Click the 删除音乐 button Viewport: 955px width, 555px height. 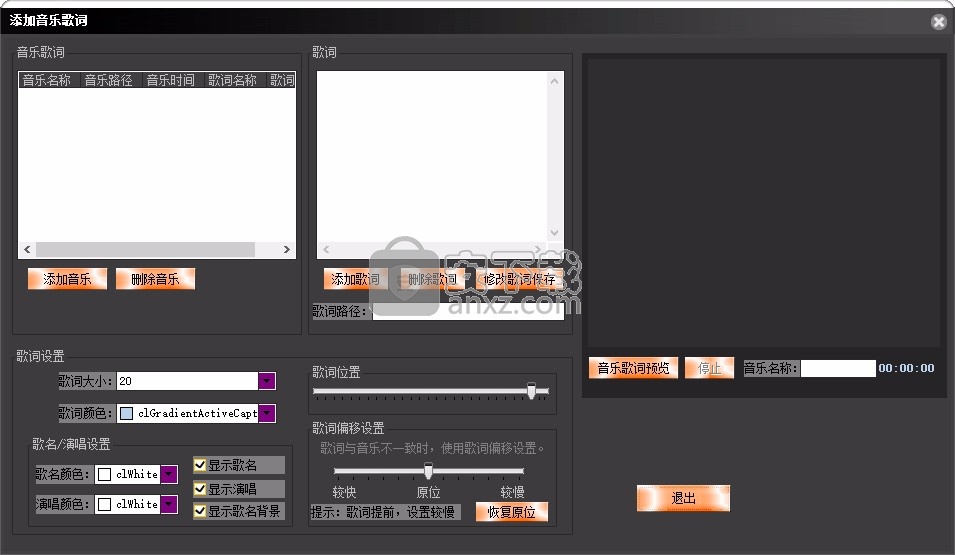click(x=155, y=279)
